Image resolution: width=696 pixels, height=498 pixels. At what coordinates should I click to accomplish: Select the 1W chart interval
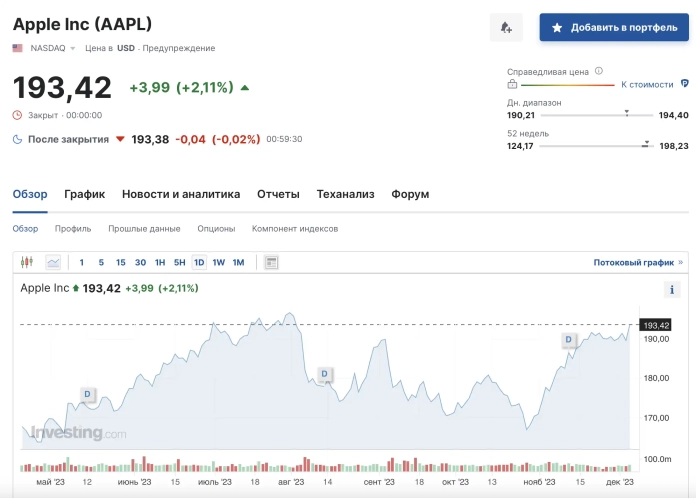coord(218,262)
